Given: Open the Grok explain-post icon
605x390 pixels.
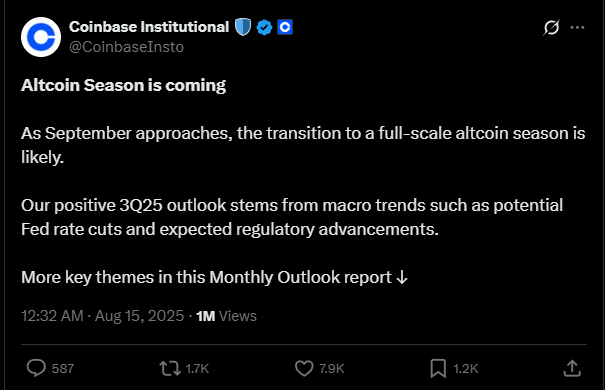Looking at the screenshot, I should (551, 27).
